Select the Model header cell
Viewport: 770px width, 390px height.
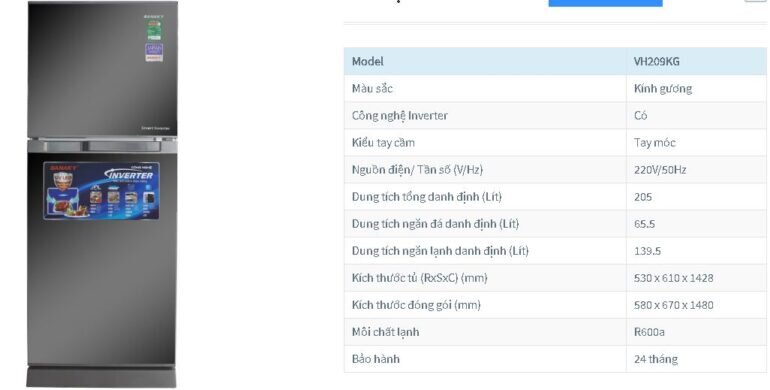485,61
